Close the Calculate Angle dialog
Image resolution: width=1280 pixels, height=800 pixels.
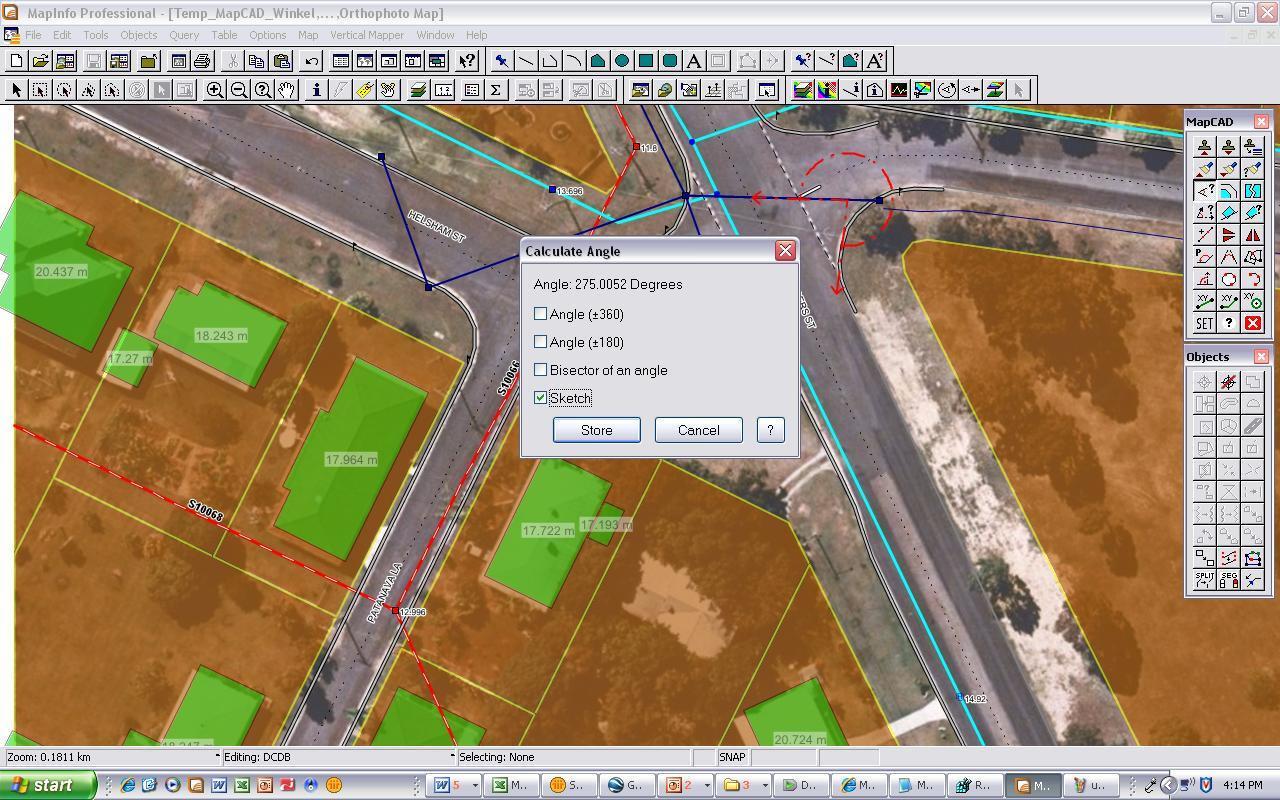tap(785, 251)
